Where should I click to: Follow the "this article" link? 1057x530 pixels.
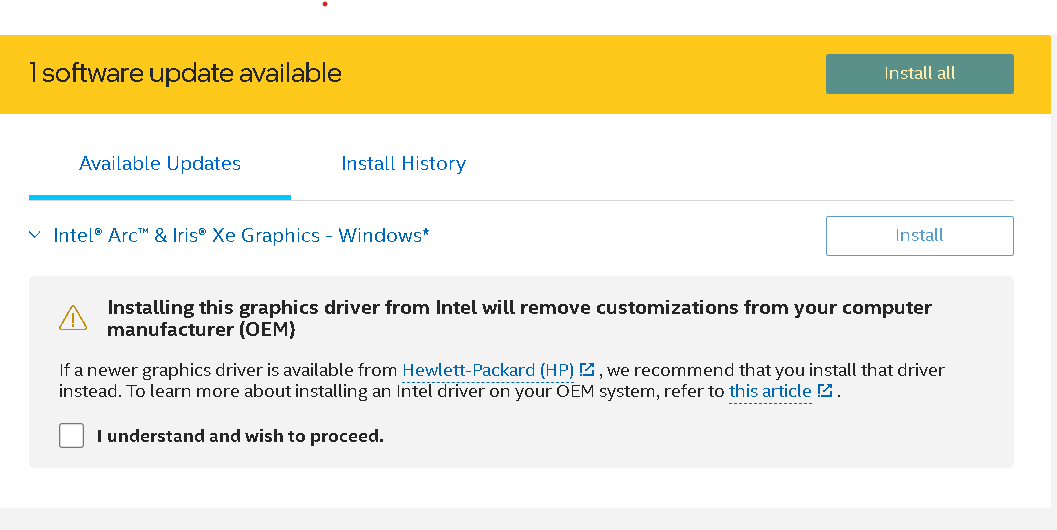pos(769,392)
